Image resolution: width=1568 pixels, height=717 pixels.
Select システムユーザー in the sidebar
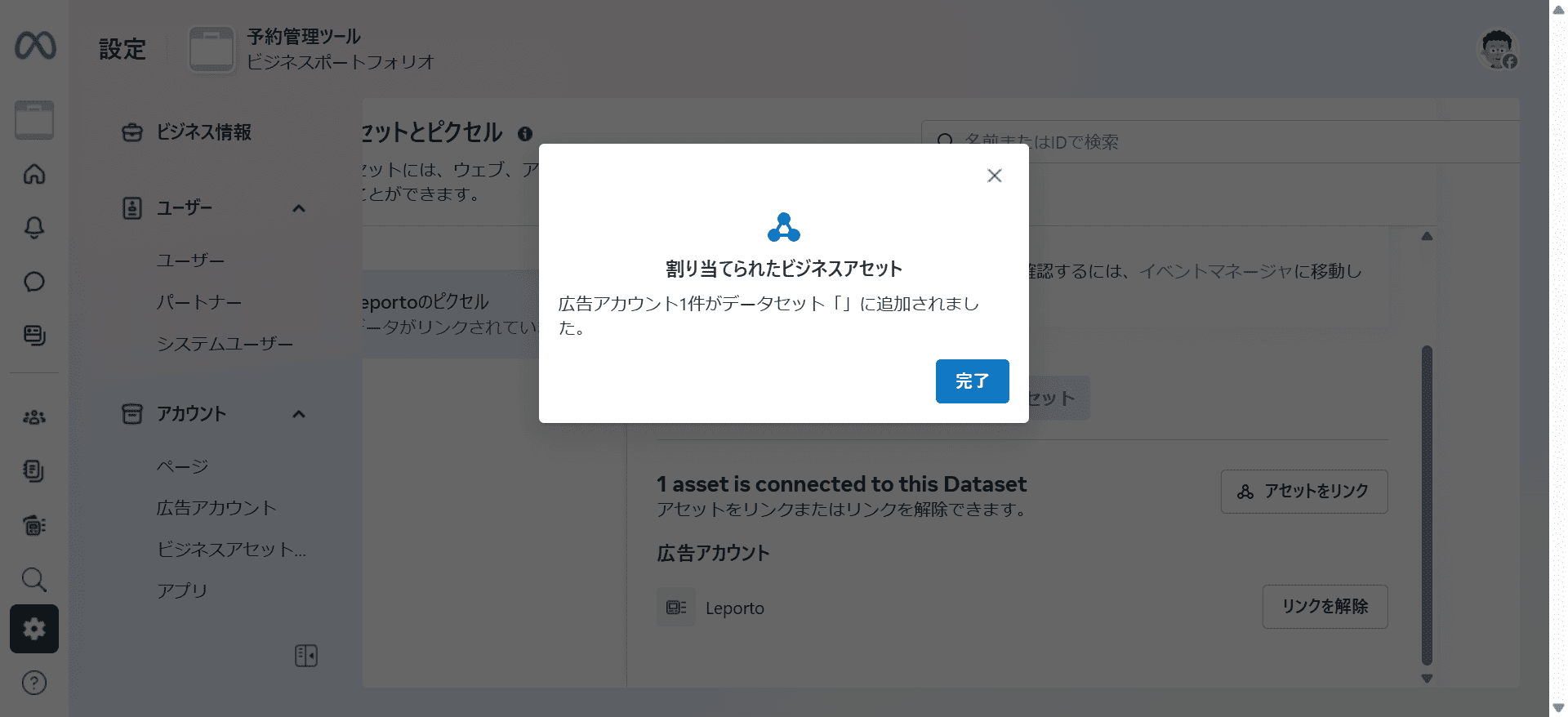(x=225, y=344)
